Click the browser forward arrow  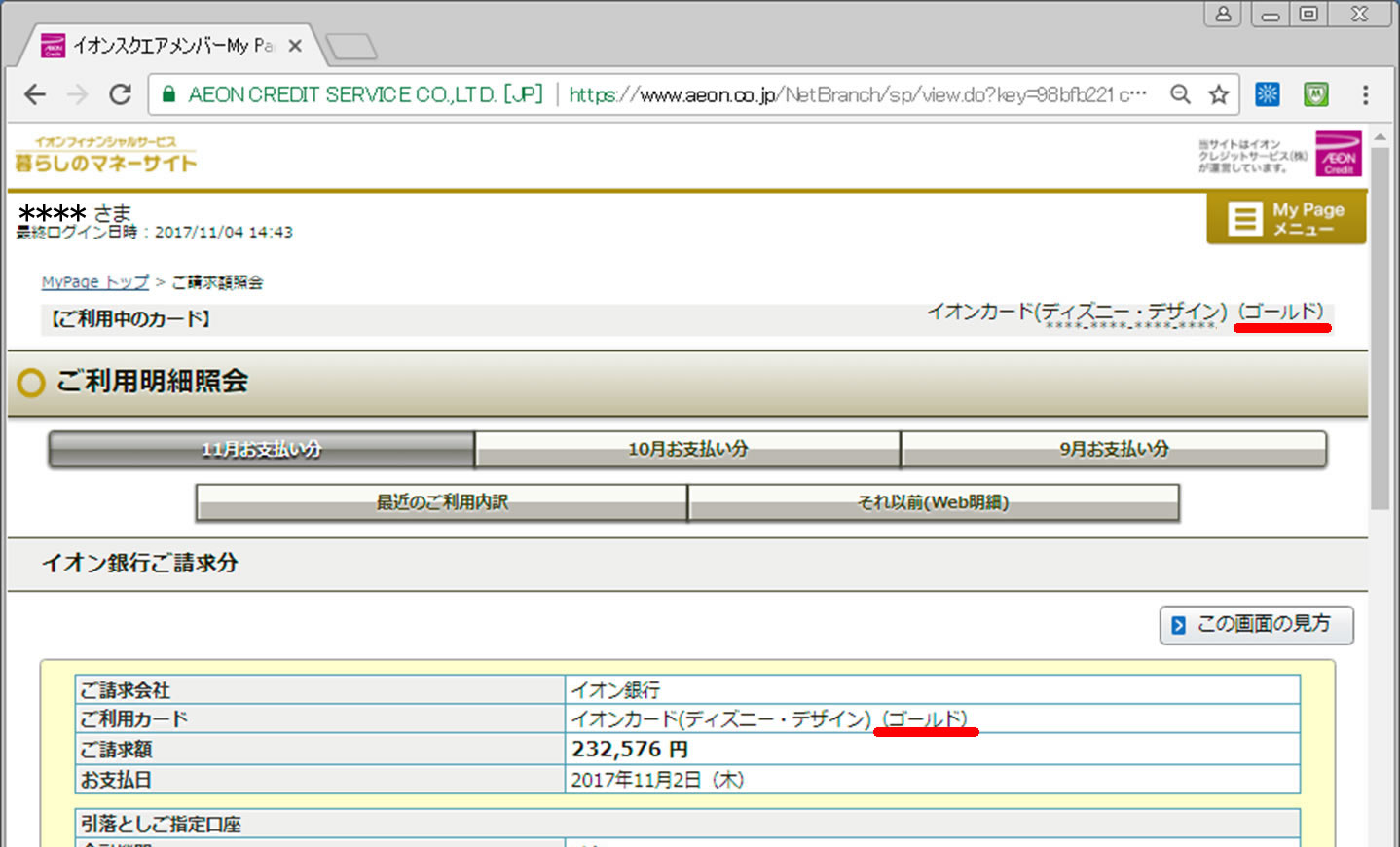pyautogui.click(x=77, y=94)
